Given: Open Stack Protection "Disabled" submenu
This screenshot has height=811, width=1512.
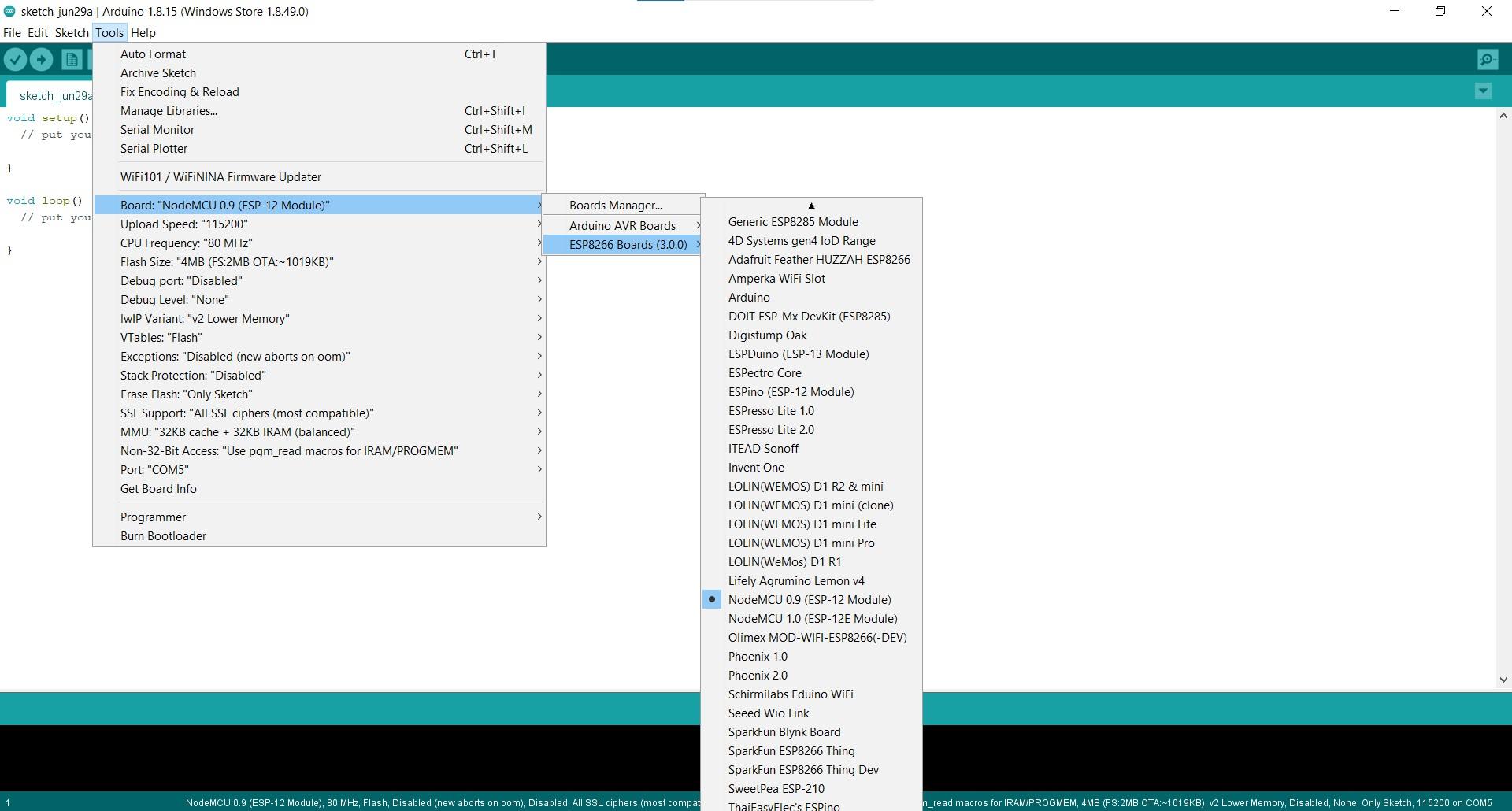Looking at the screenshot, I should [x=319, y=376].
